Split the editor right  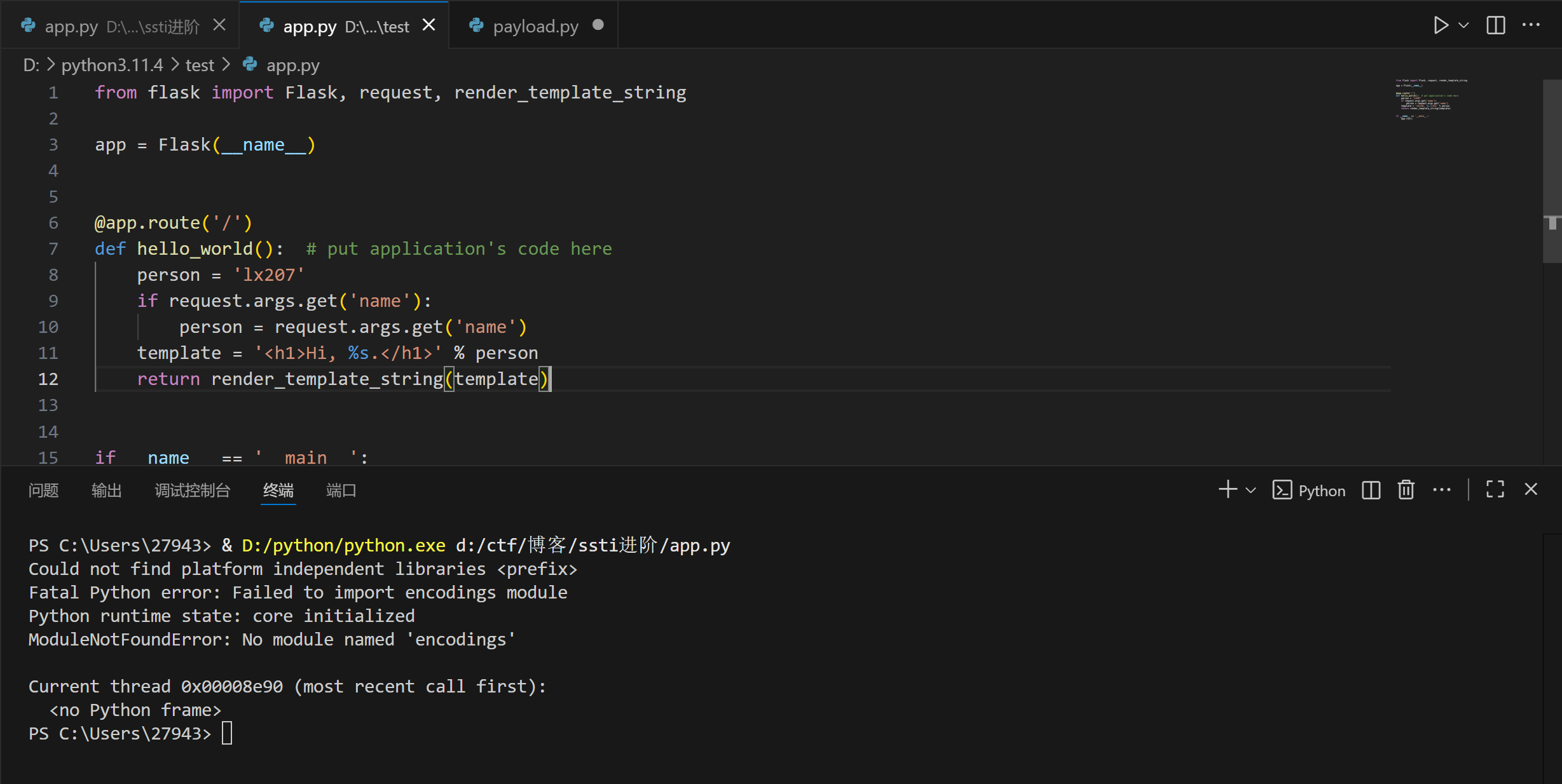(x=1495, y=25)
